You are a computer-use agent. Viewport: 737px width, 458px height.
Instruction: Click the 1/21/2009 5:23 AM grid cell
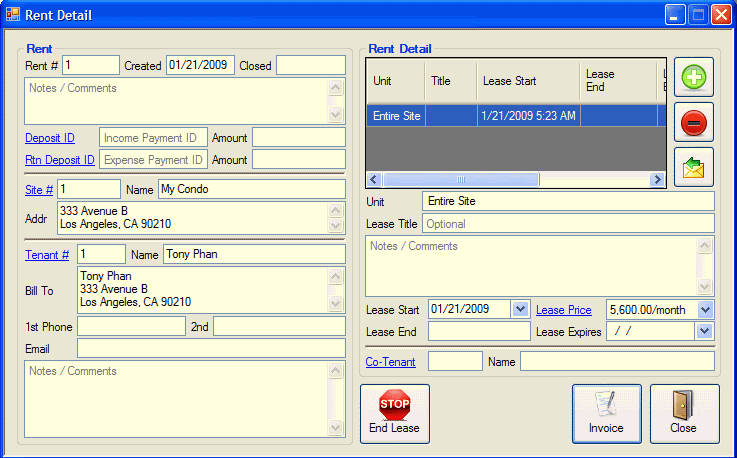[528, 116]
